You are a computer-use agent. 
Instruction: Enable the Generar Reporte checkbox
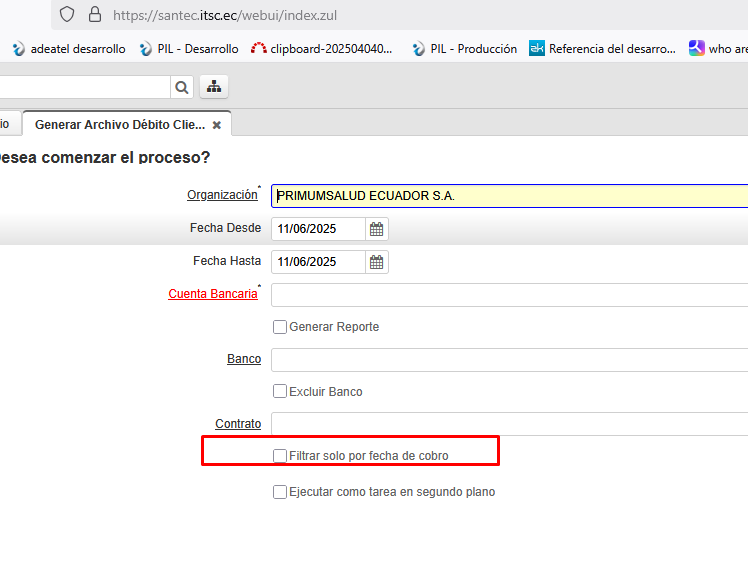tap(280, 327)
